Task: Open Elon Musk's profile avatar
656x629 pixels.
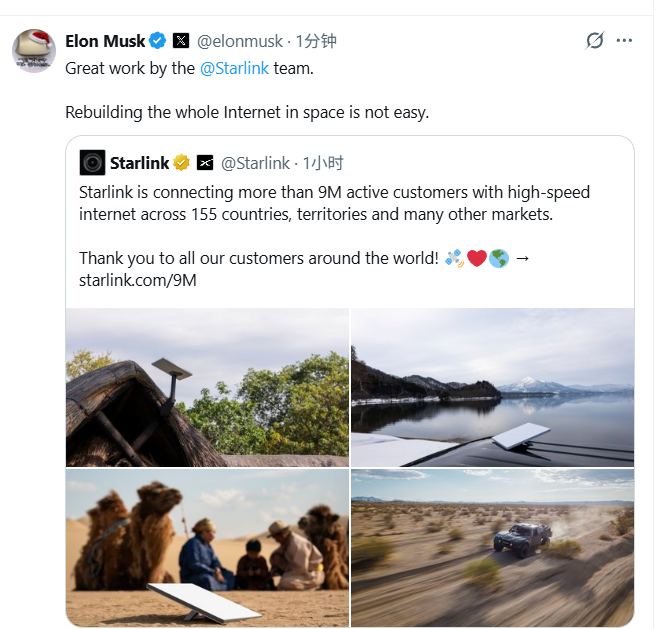Action: pos(33,51)
